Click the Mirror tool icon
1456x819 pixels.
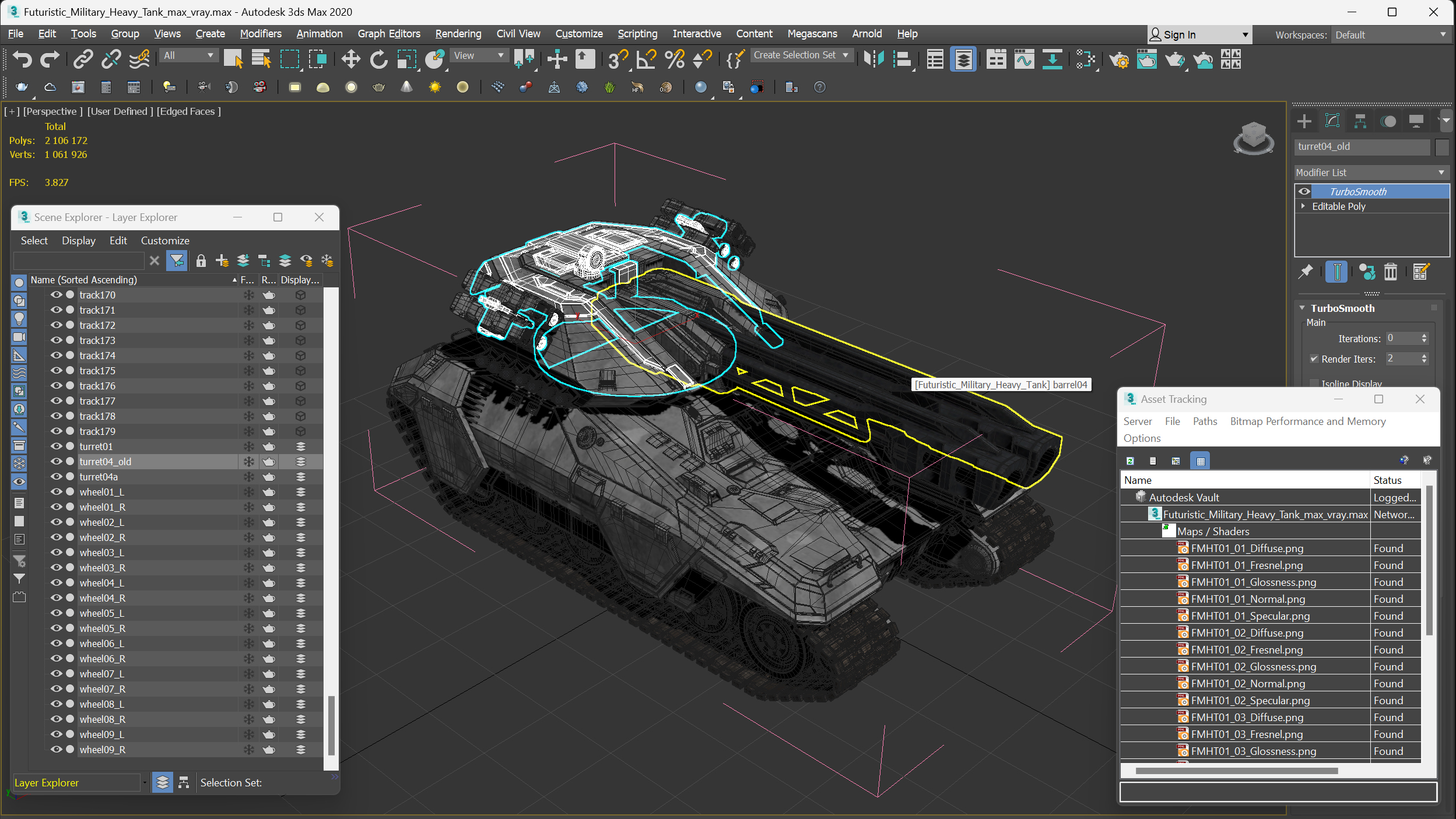pos(874,59)
